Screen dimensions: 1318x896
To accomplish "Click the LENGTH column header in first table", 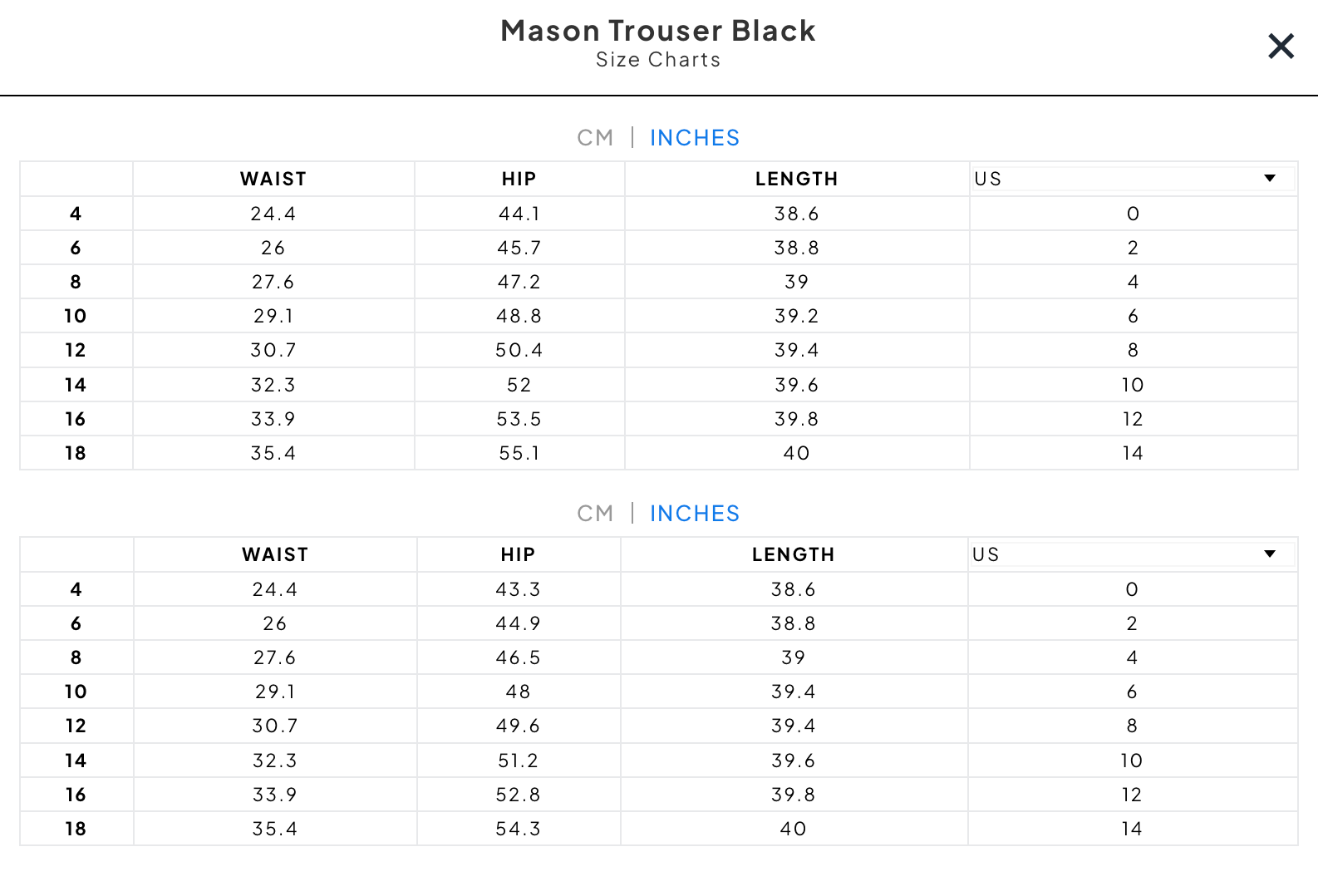I will tap(797, 179).
